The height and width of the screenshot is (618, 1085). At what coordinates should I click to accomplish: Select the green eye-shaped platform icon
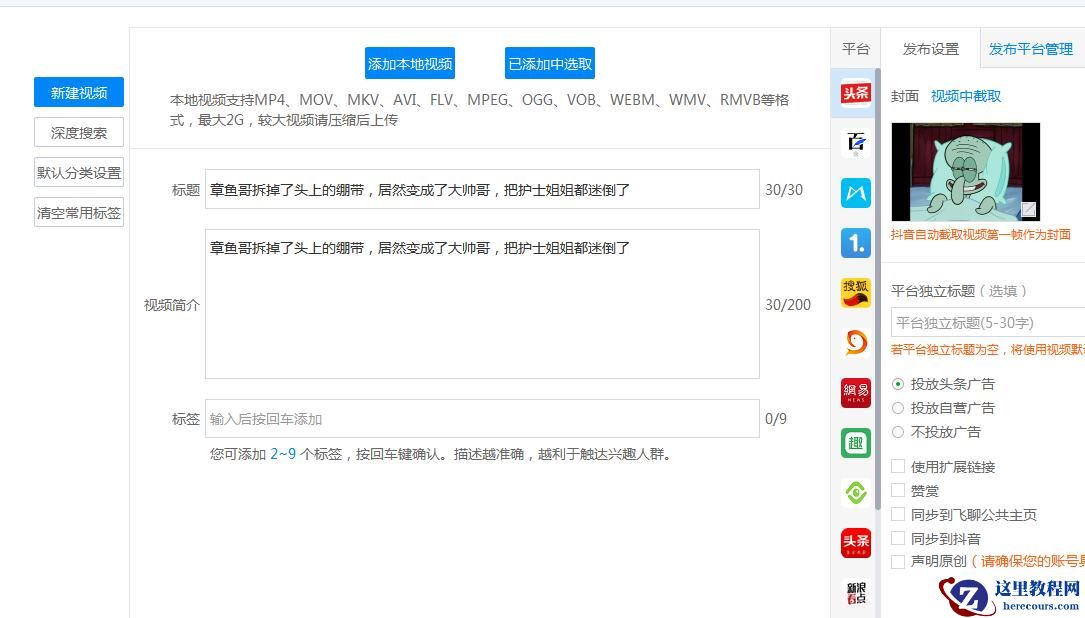855,493
